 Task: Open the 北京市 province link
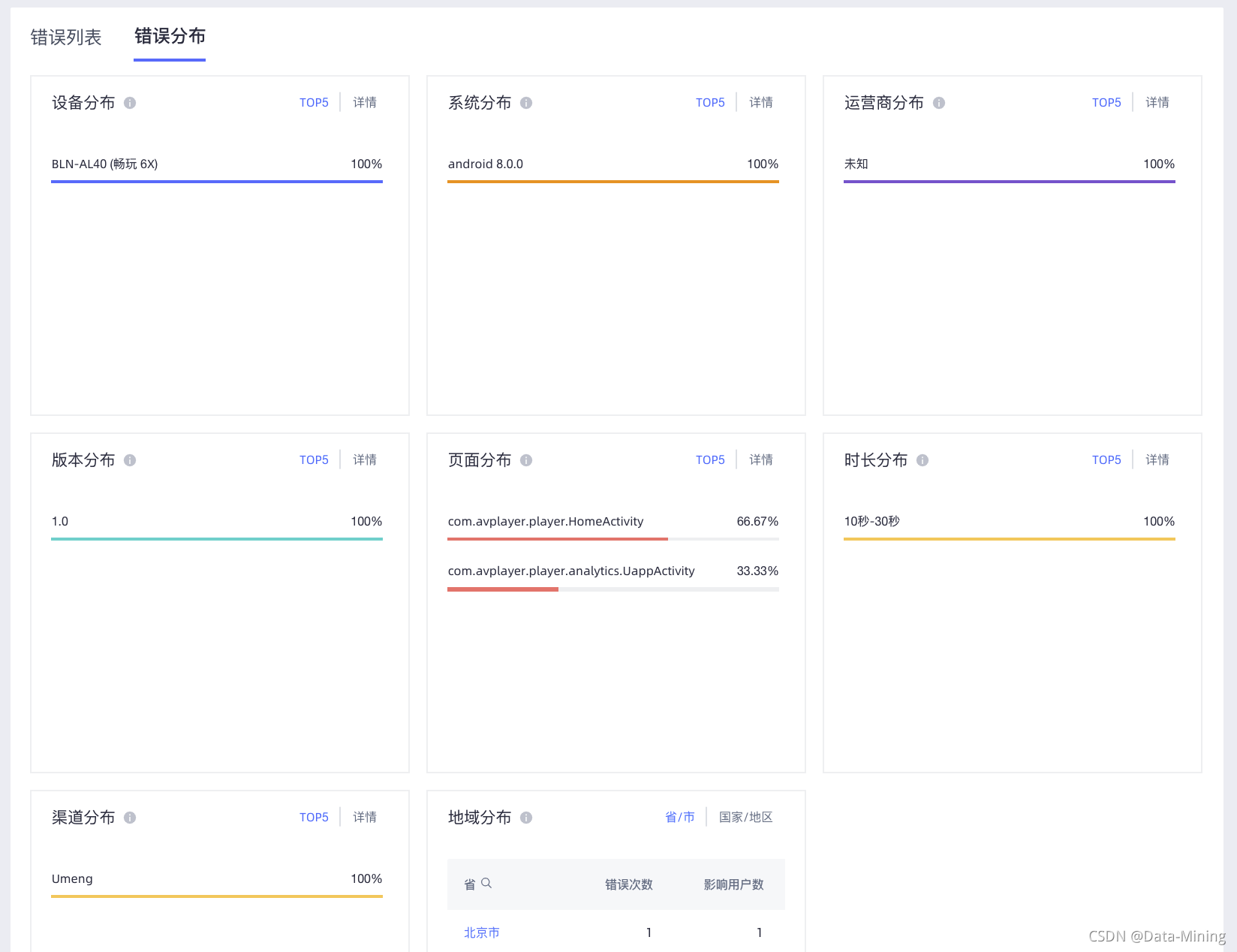click(x=482, y=932)
